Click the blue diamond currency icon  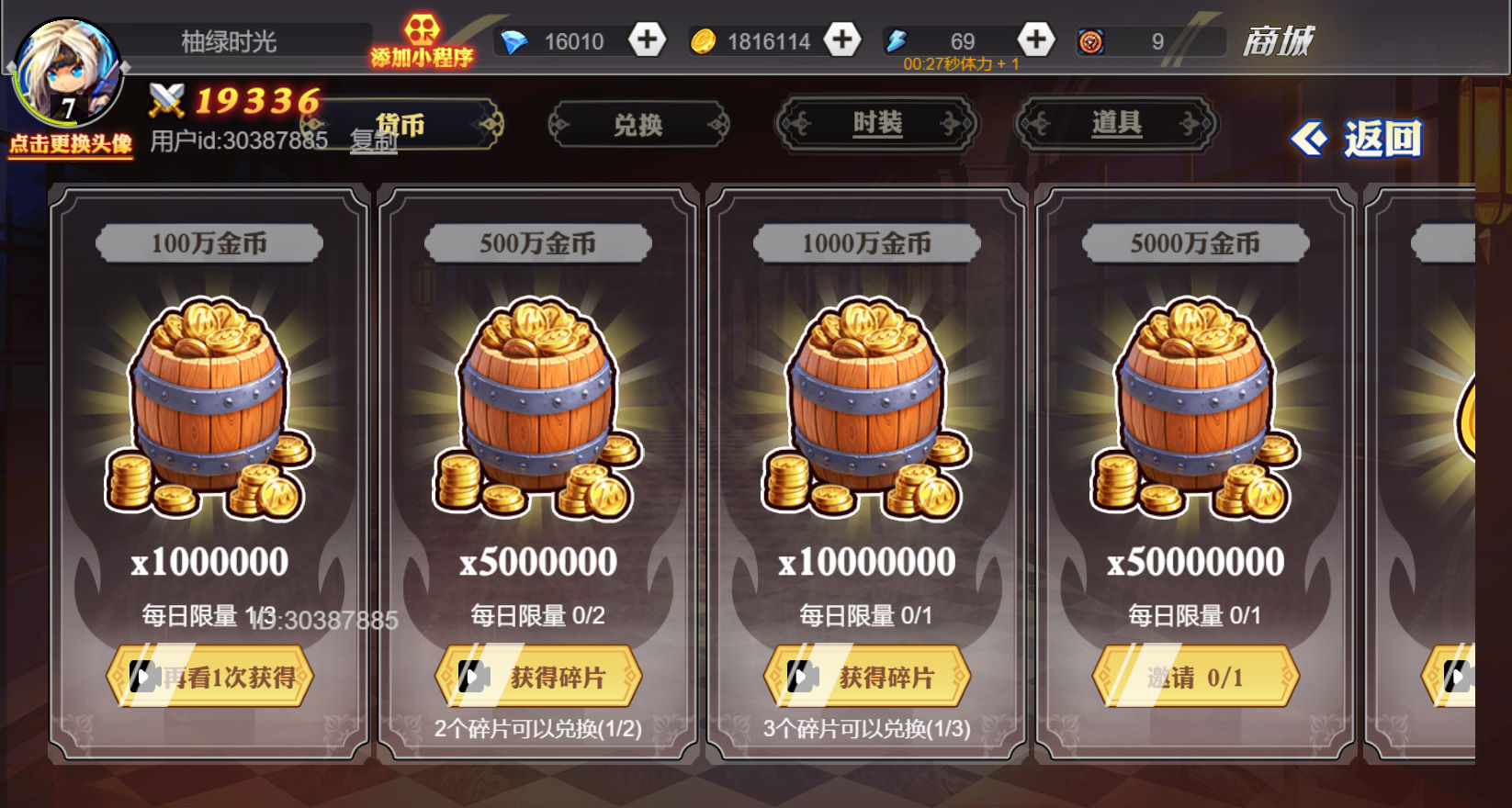pyautogui.click(x=514, y=41)
